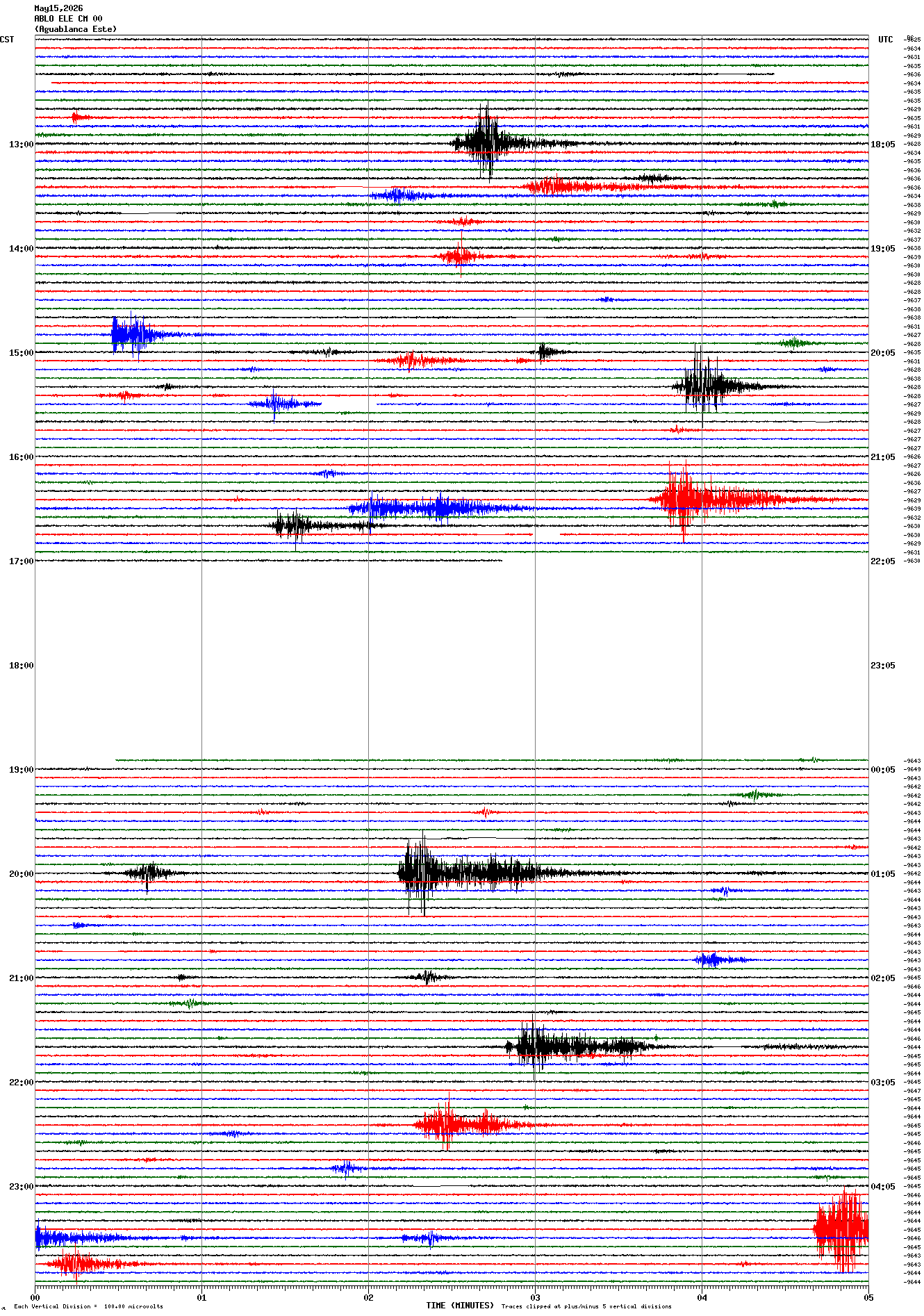Click the (Aguablanca Este) station name
Screen dimensions: 924x1316
pos(76,29)
